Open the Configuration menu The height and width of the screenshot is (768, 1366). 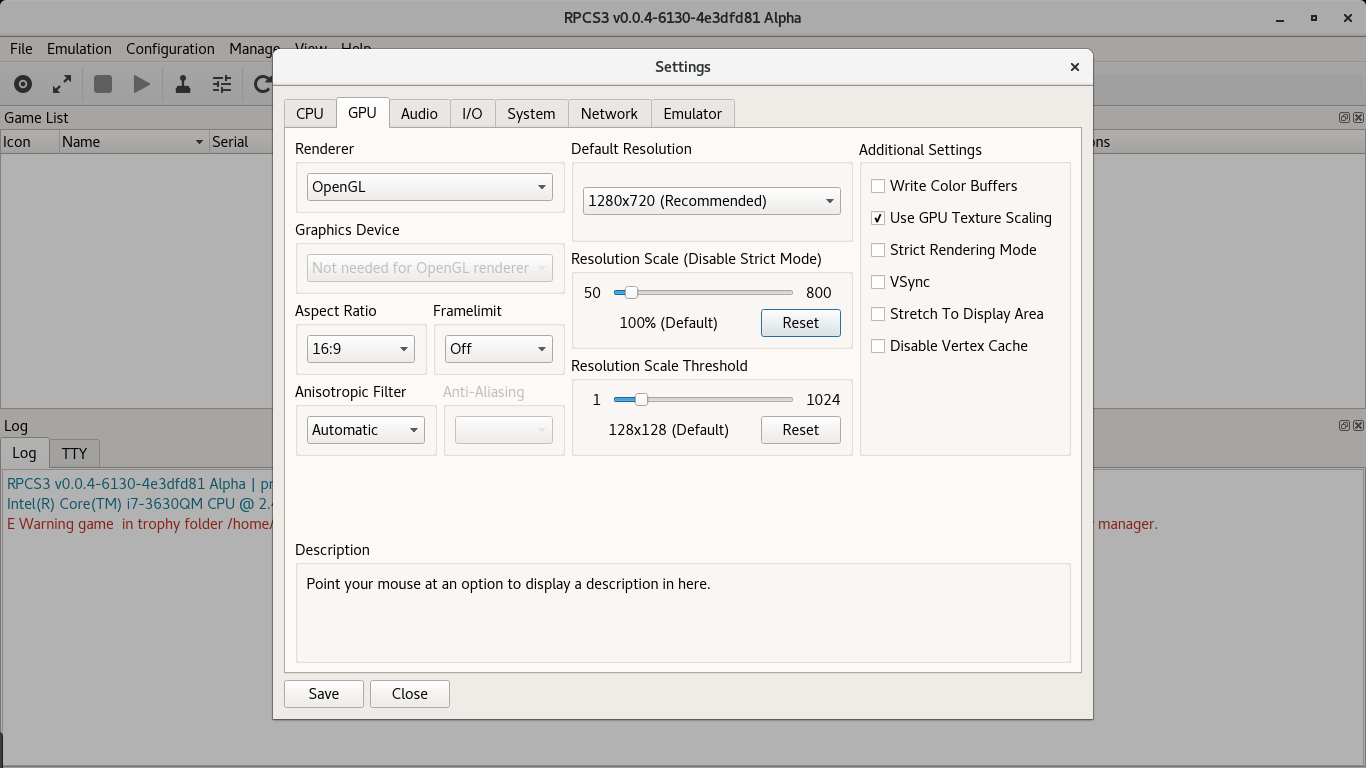[x=170, y=49]
